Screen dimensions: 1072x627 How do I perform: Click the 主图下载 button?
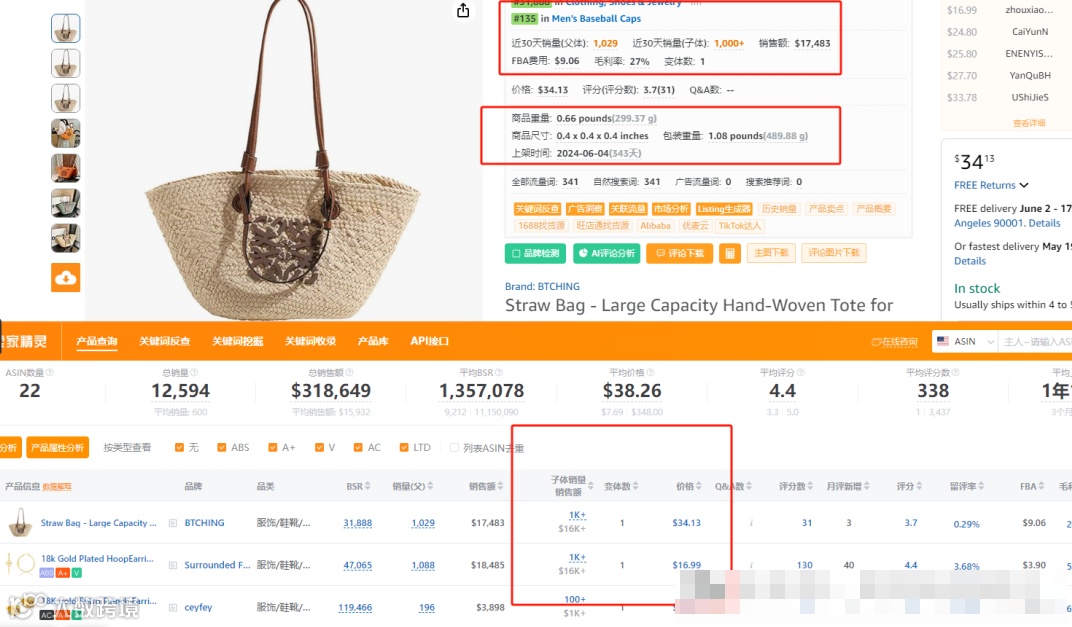click(x=770, y=253)
